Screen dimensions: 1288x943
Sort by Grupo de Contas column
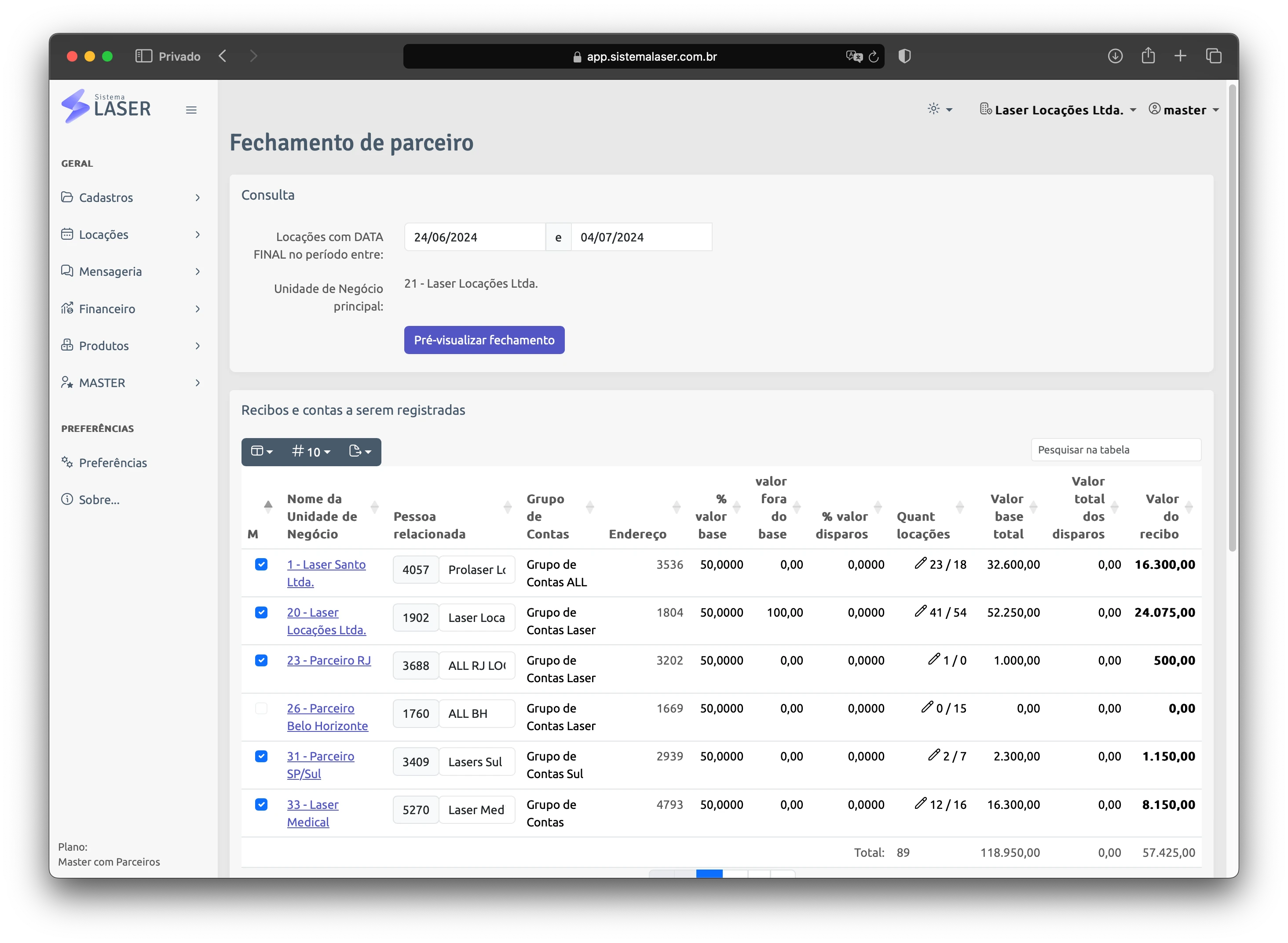(x=590, y=507)
